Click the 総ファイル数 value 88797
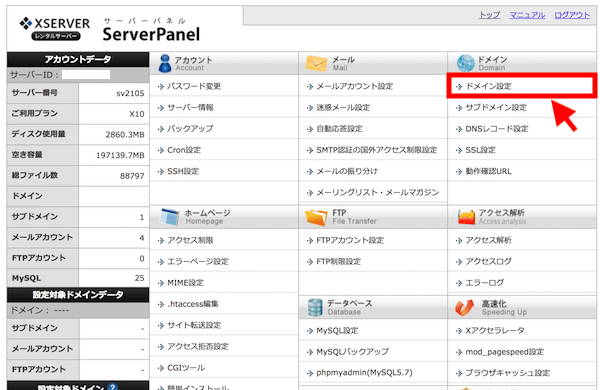This screenshot has height=390, width=600. coord(132,176)
